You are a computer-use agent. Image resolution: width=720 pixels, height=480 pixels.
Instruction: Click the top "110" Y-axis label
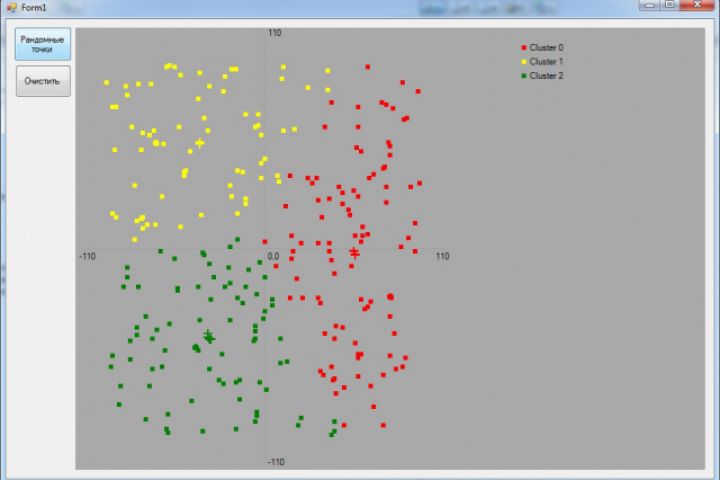pyautogui.click(x=275, y=33)
